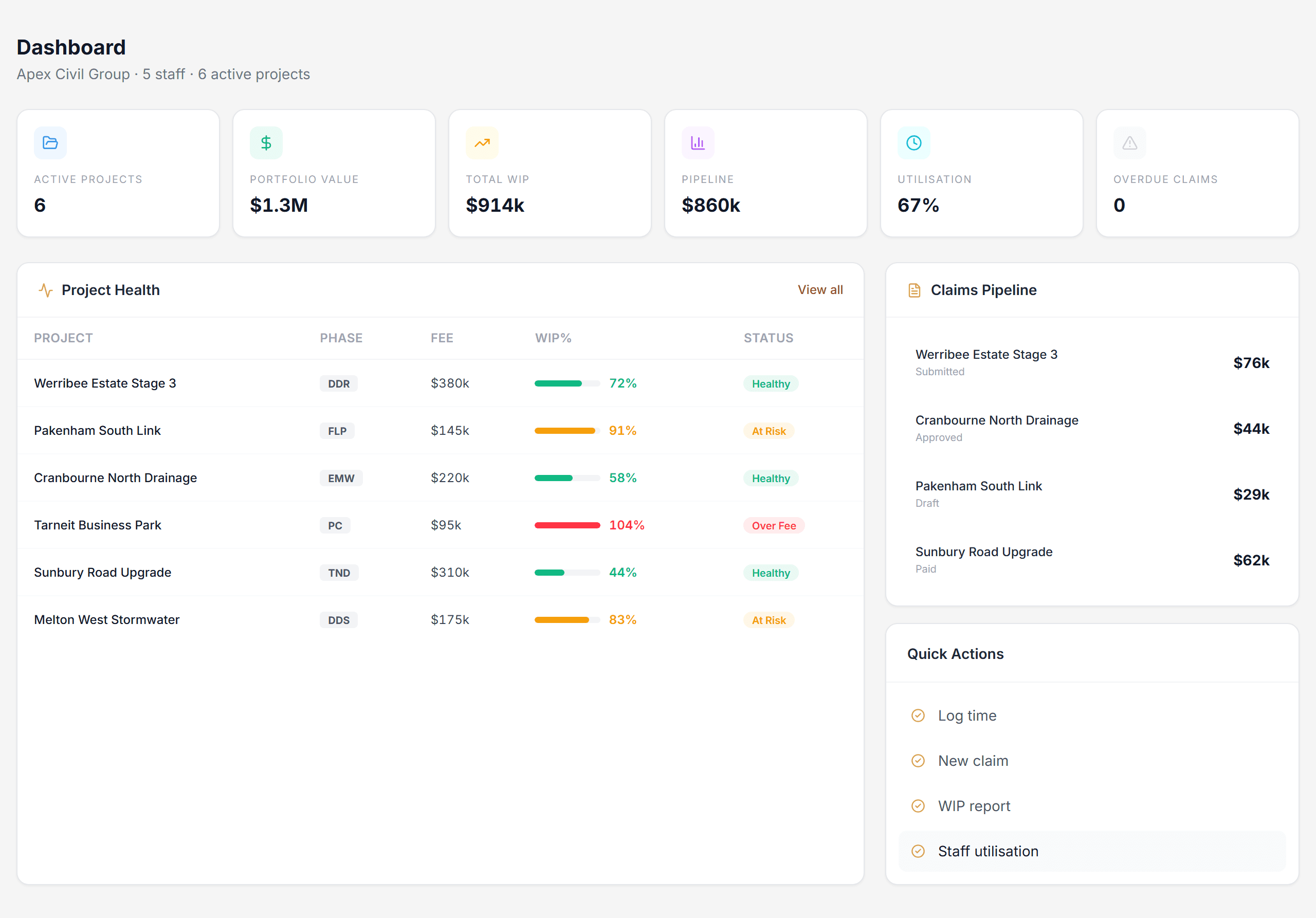Click the Utilisation clock icon

coord(913,143)
